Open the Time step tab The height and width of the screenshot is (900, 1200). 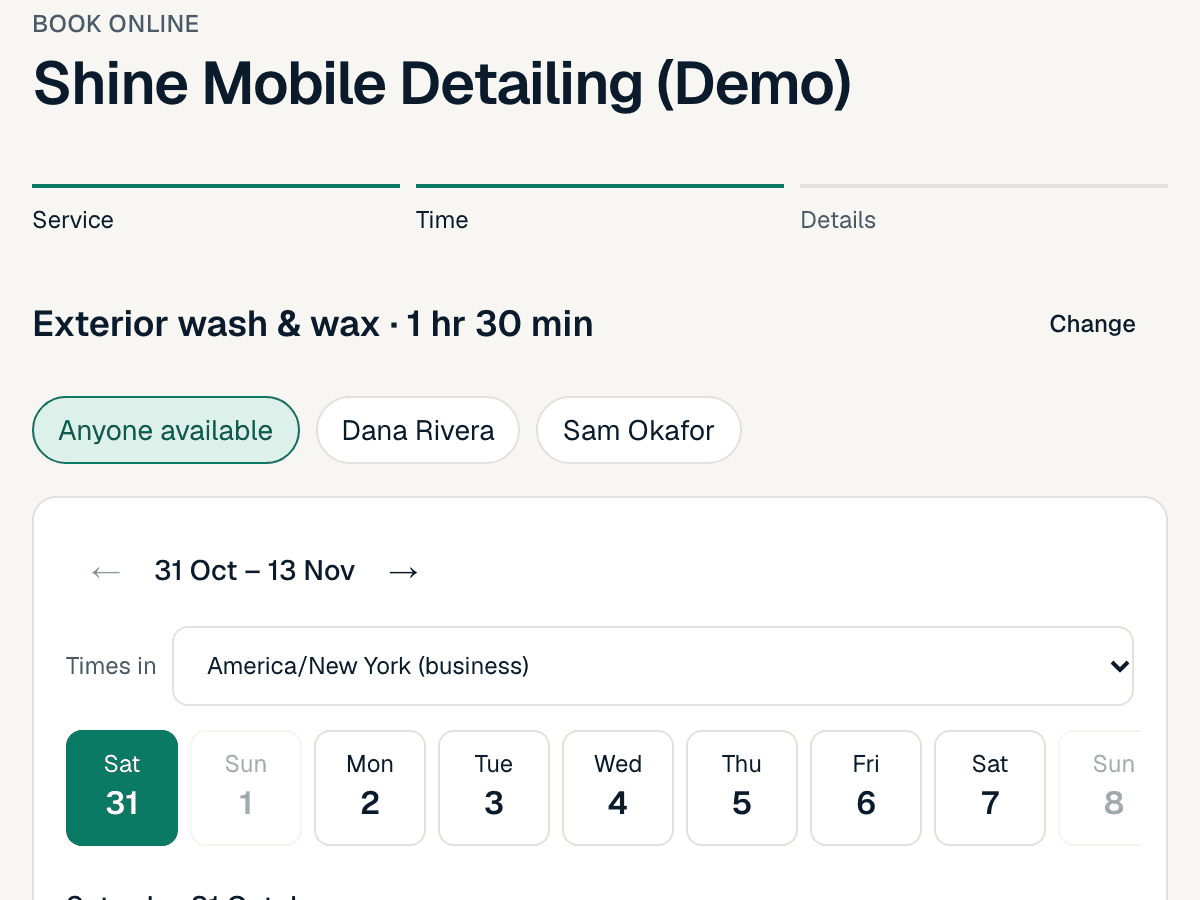tap(600, 209)
